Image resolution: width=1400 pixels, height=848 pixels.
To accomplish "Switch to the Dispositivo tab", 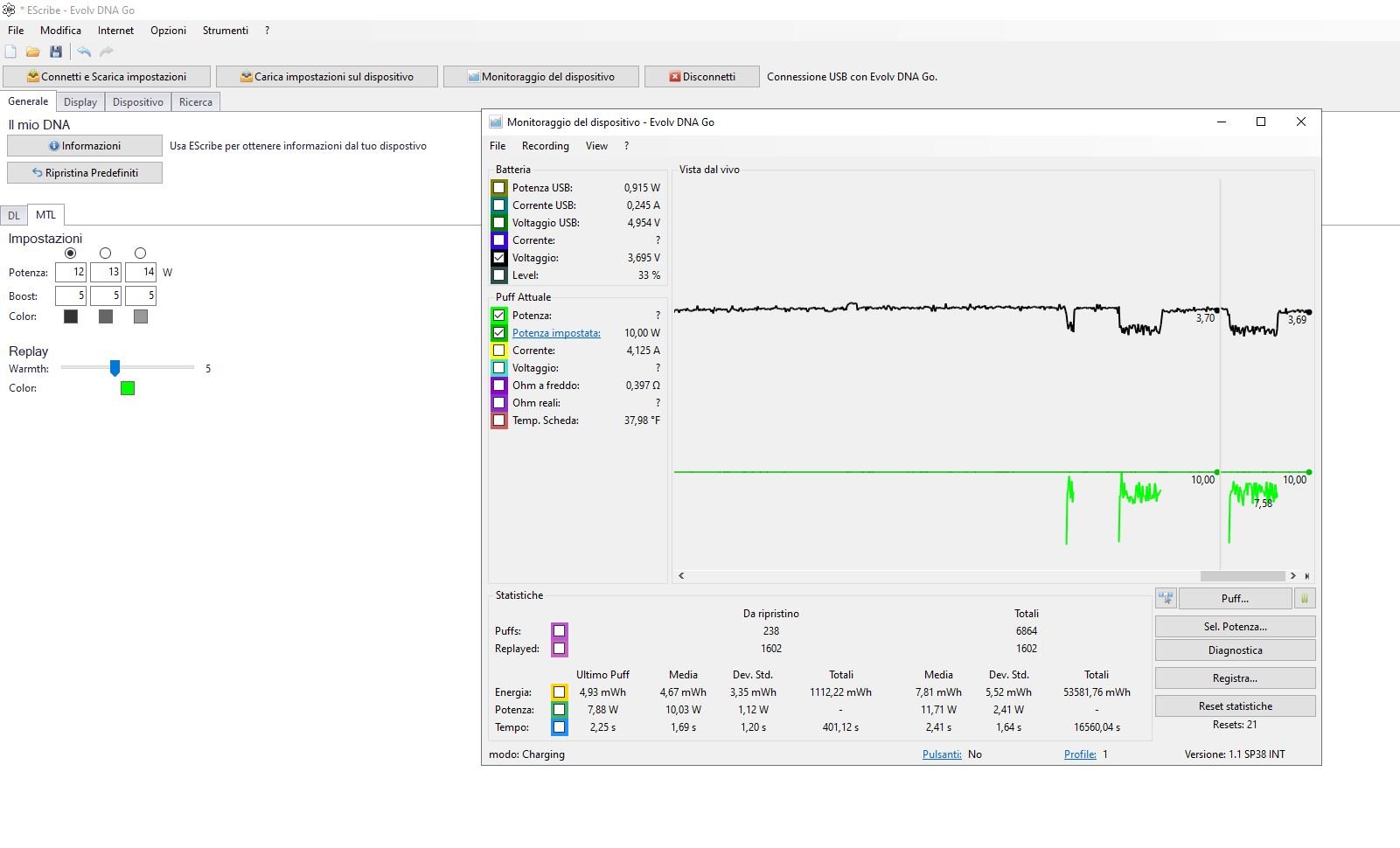I will (138, 102).
